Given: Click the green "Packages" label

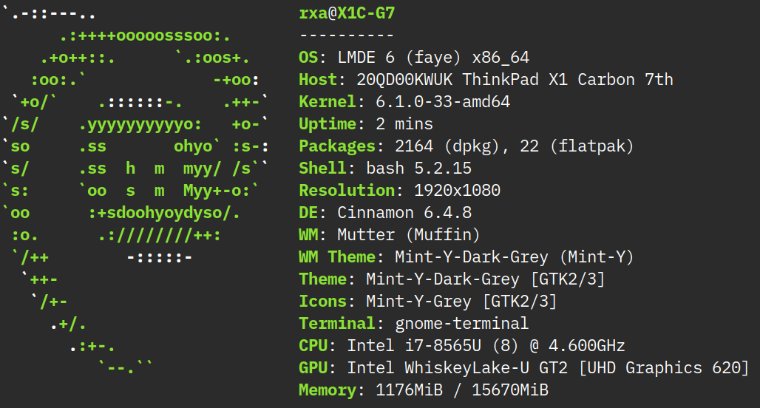Looking at the screenshot, I should coord(337,146).
